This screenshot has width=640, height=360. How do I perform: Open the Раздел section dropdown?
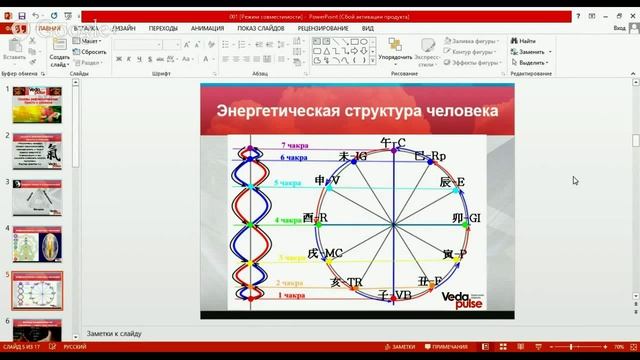tap(87, 62)
